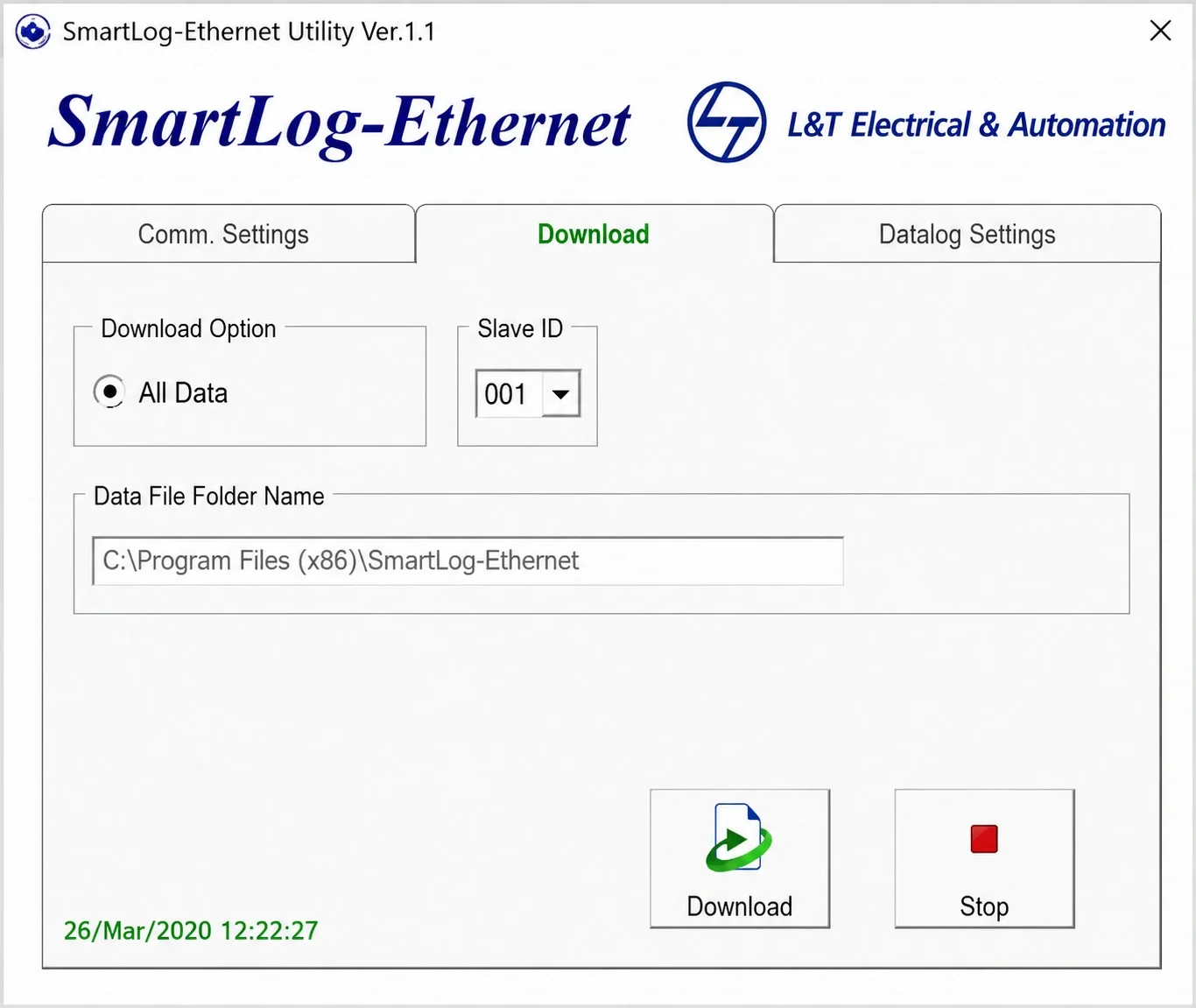The height and width of the screenshot is (1008, 1196).
Task: Click the L&T Electrical & Automation text
Action: coord(976,124)
